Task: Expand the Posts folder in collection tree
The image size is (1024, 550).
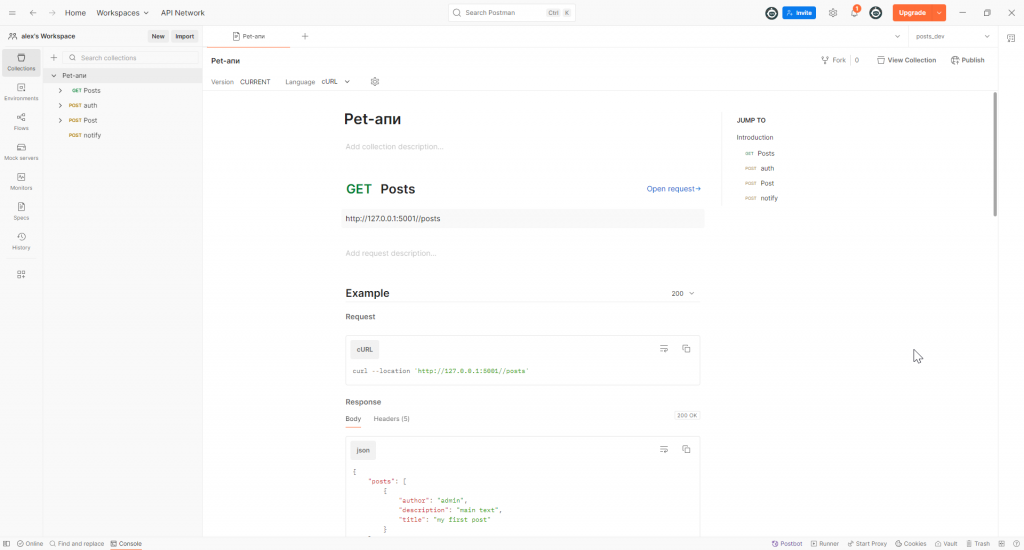Action: coord(60,91)
